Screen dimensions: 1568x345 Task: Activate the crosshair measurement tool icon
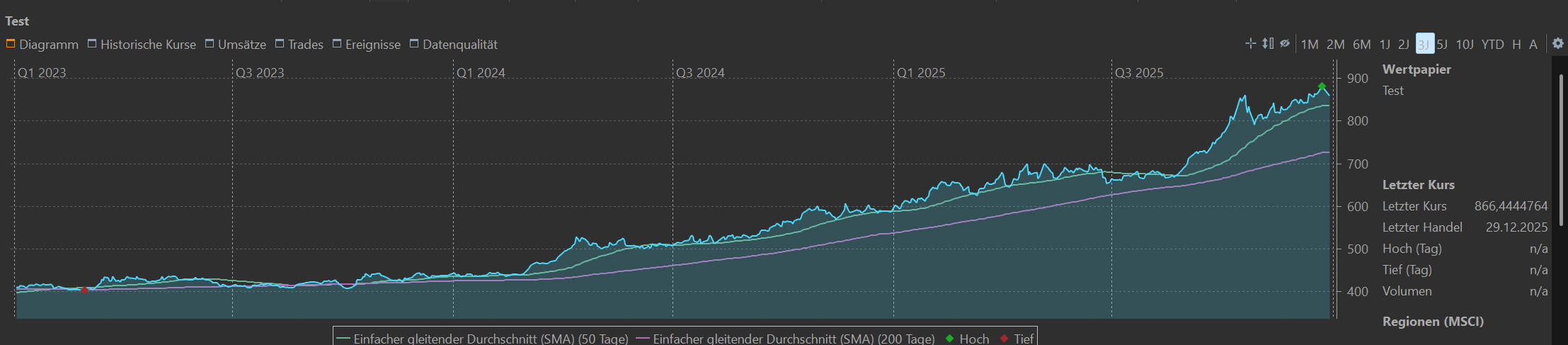click(x=1250, y=43)
